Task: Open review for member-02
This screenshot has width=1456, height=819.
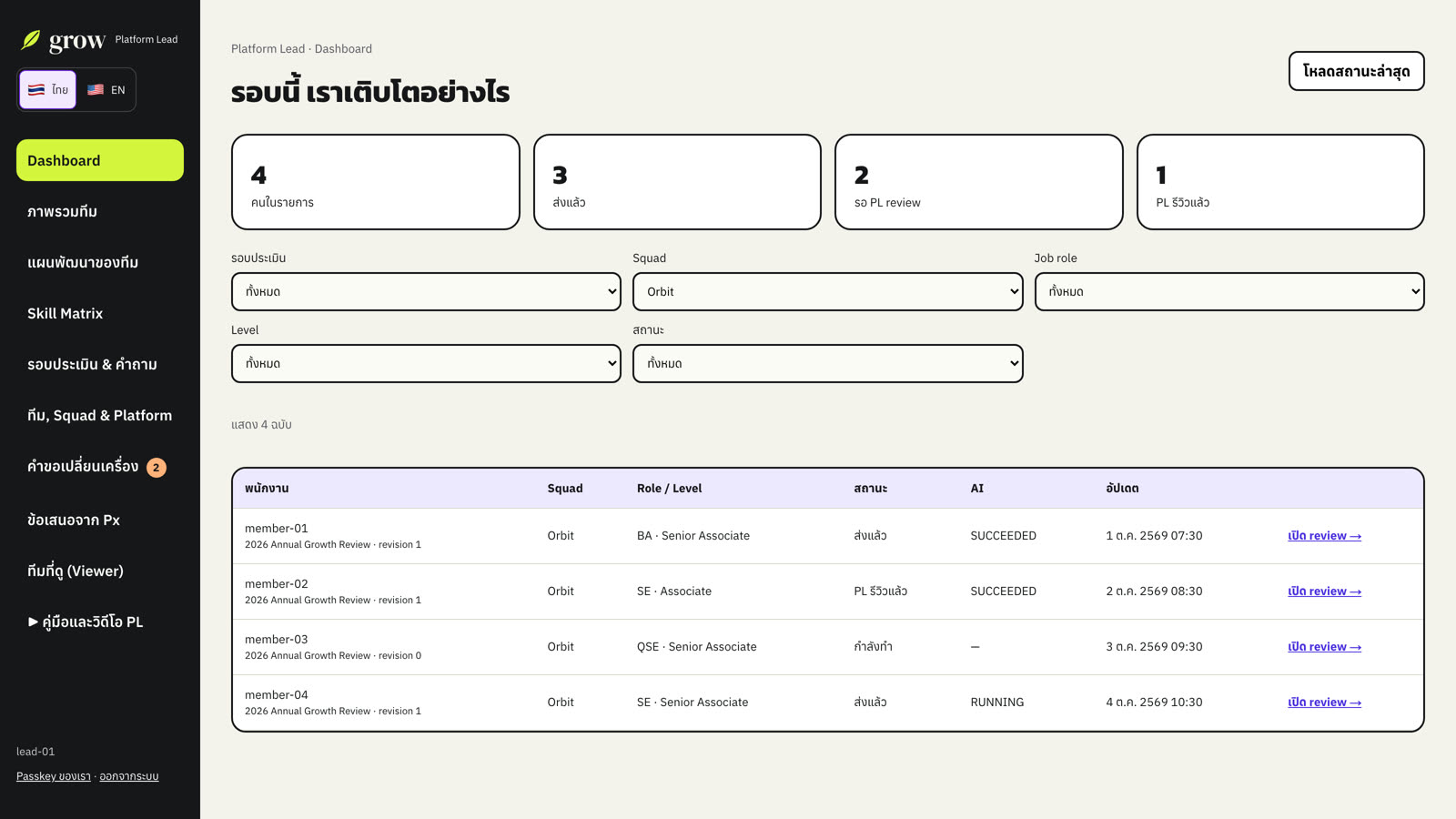Action: point(1324,591)
